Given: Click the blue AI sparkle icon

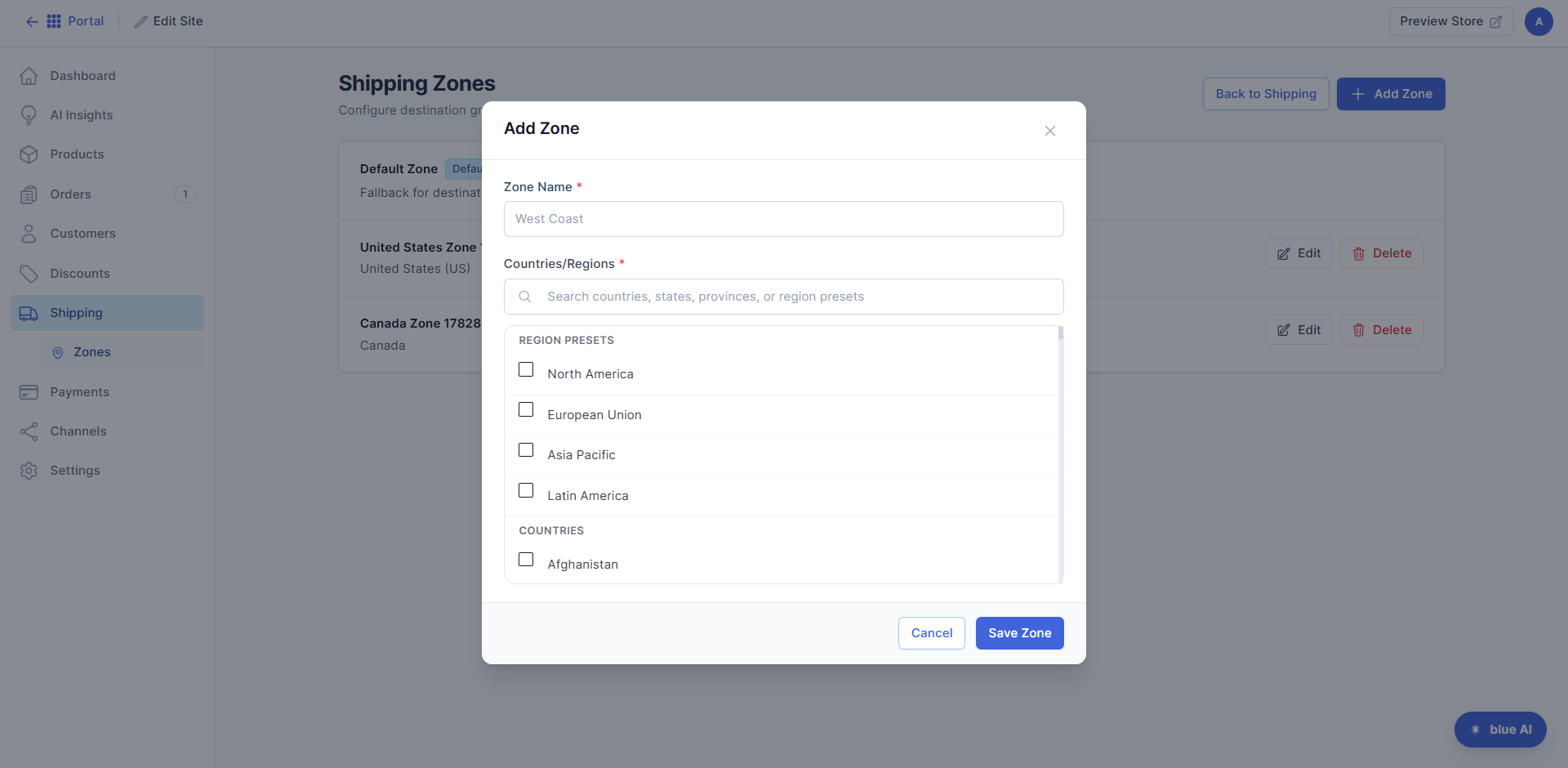Looking at the screenshot, I should point(1476,730).
